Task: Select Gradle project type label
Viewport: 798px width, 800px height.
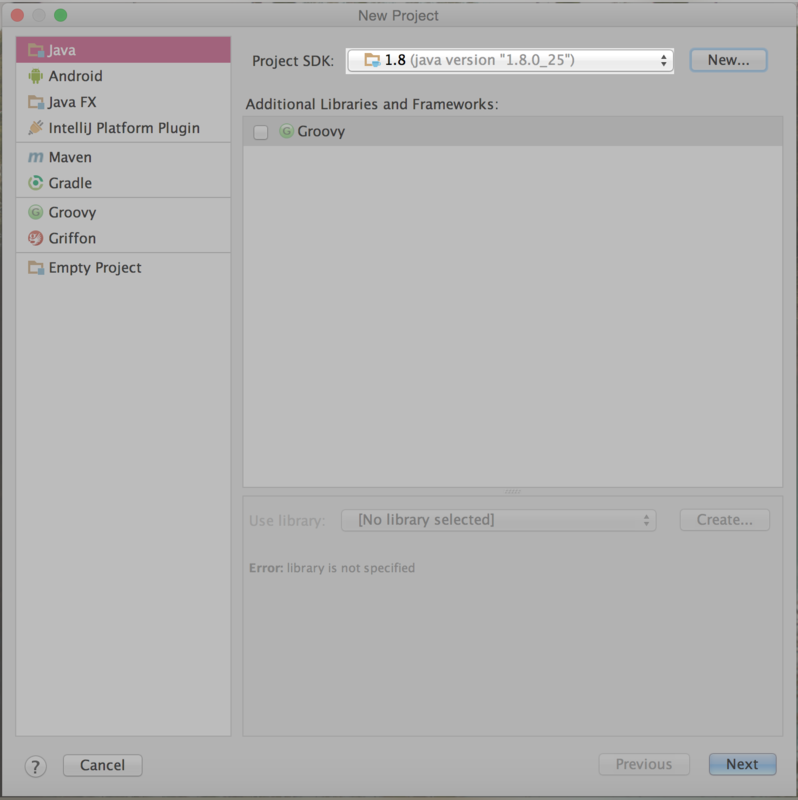Action: coord(70,183)
